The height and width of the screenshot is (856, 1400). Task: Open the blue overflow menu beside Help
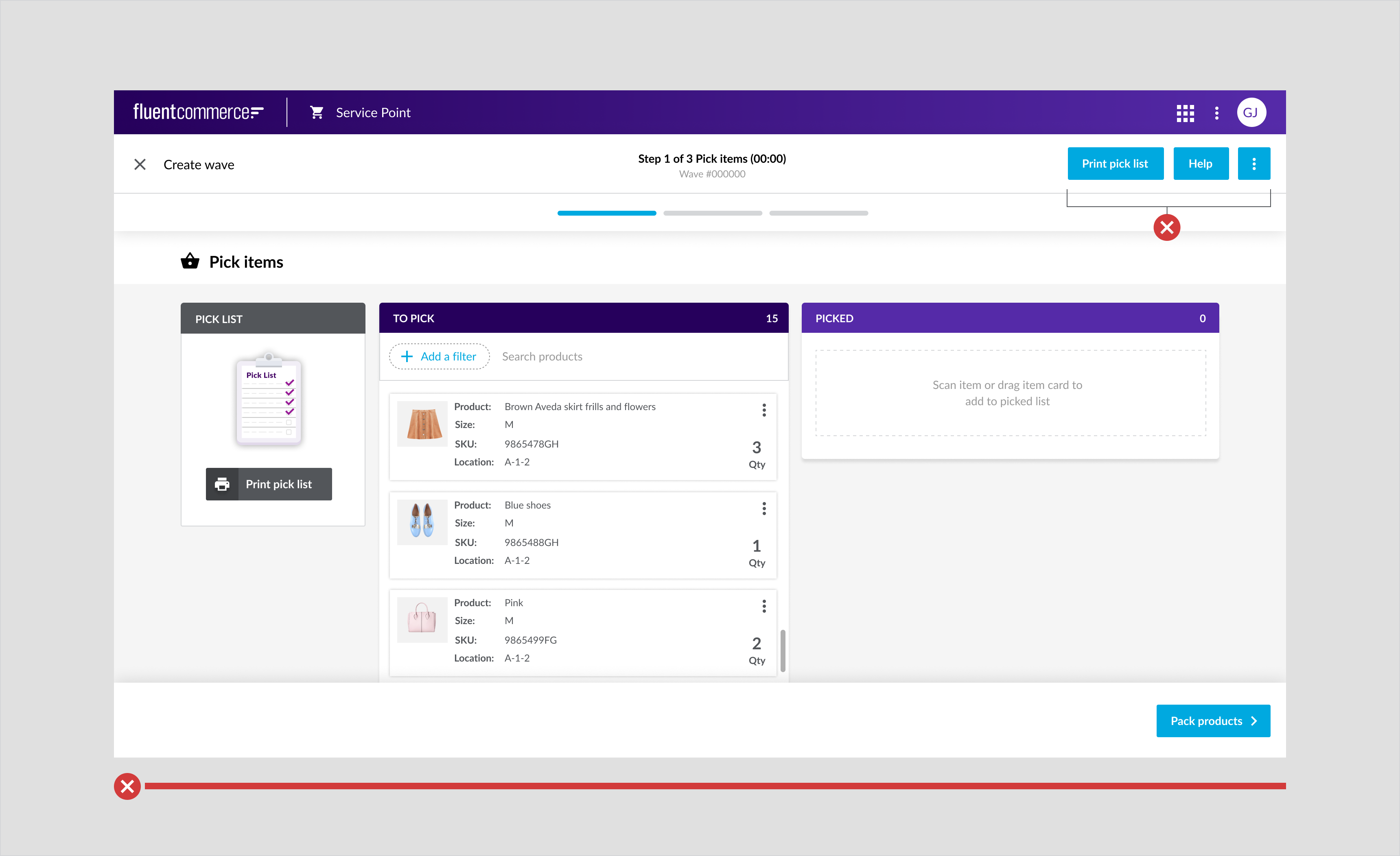(x=1253, y=164)
